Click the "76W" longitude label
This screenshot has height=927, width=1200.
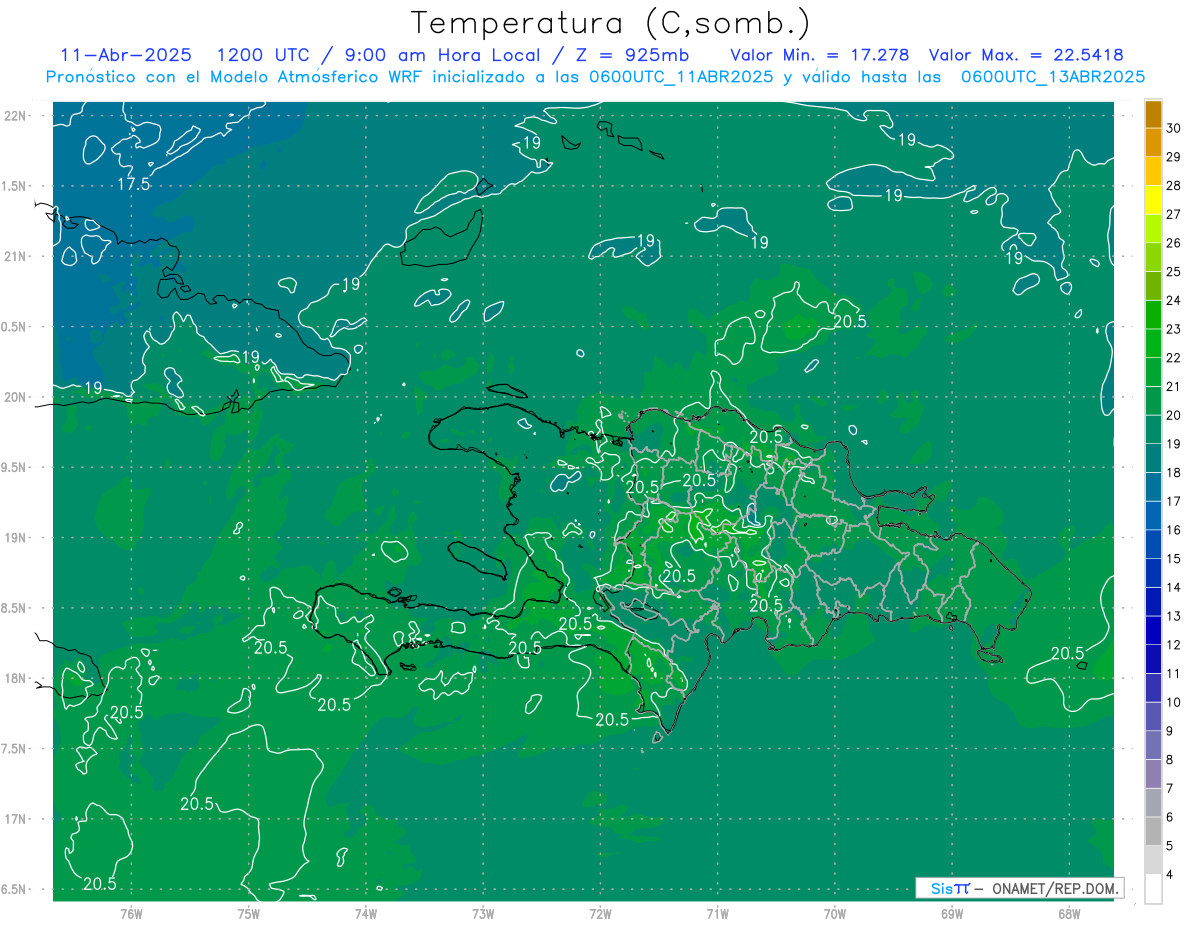pyautogui.click(x=131, y=913)
